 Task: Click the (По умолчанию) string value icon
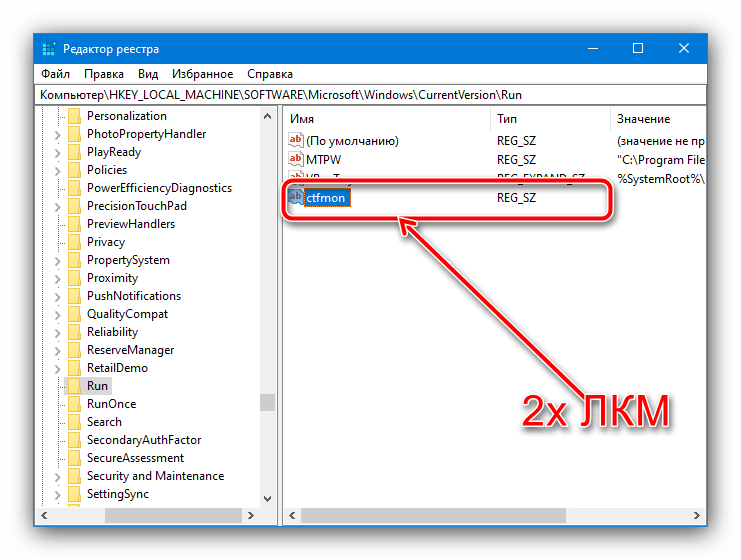click(296, 140)
